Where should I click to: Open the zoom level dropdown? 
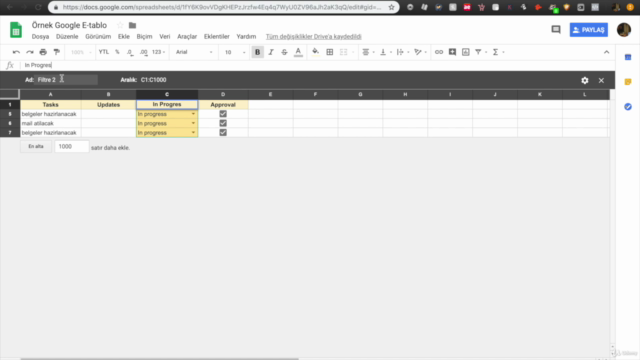80,52
